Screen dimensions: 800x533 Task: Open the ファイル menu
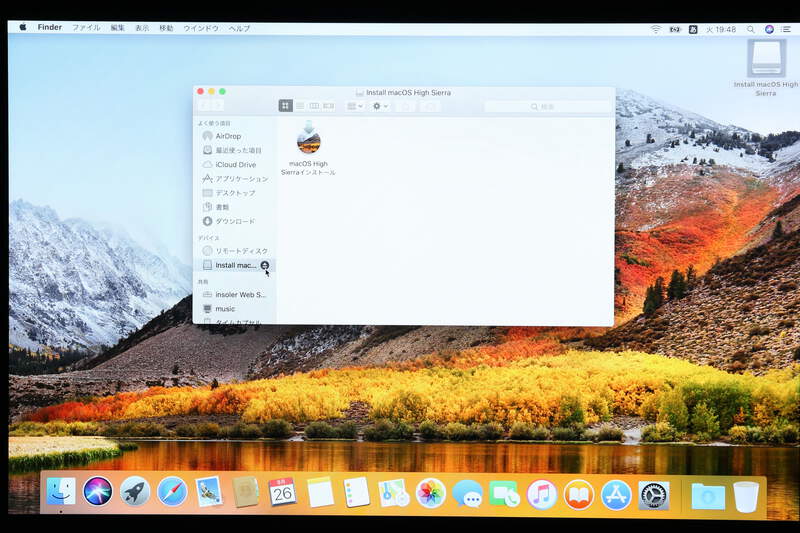[x=86, y=28]
